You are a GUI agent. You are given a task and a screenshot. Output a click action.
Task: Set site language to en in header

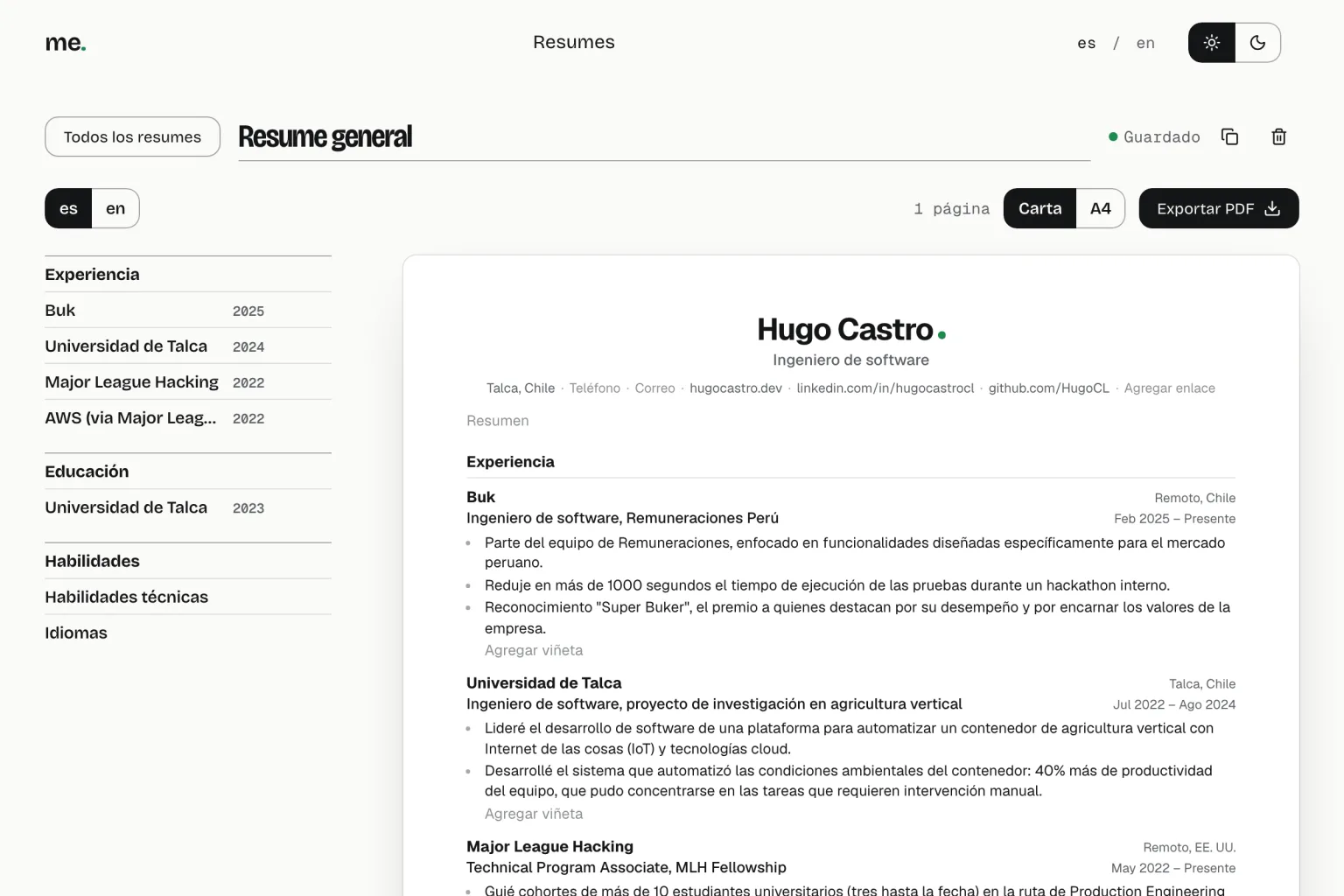(1145, 43)
